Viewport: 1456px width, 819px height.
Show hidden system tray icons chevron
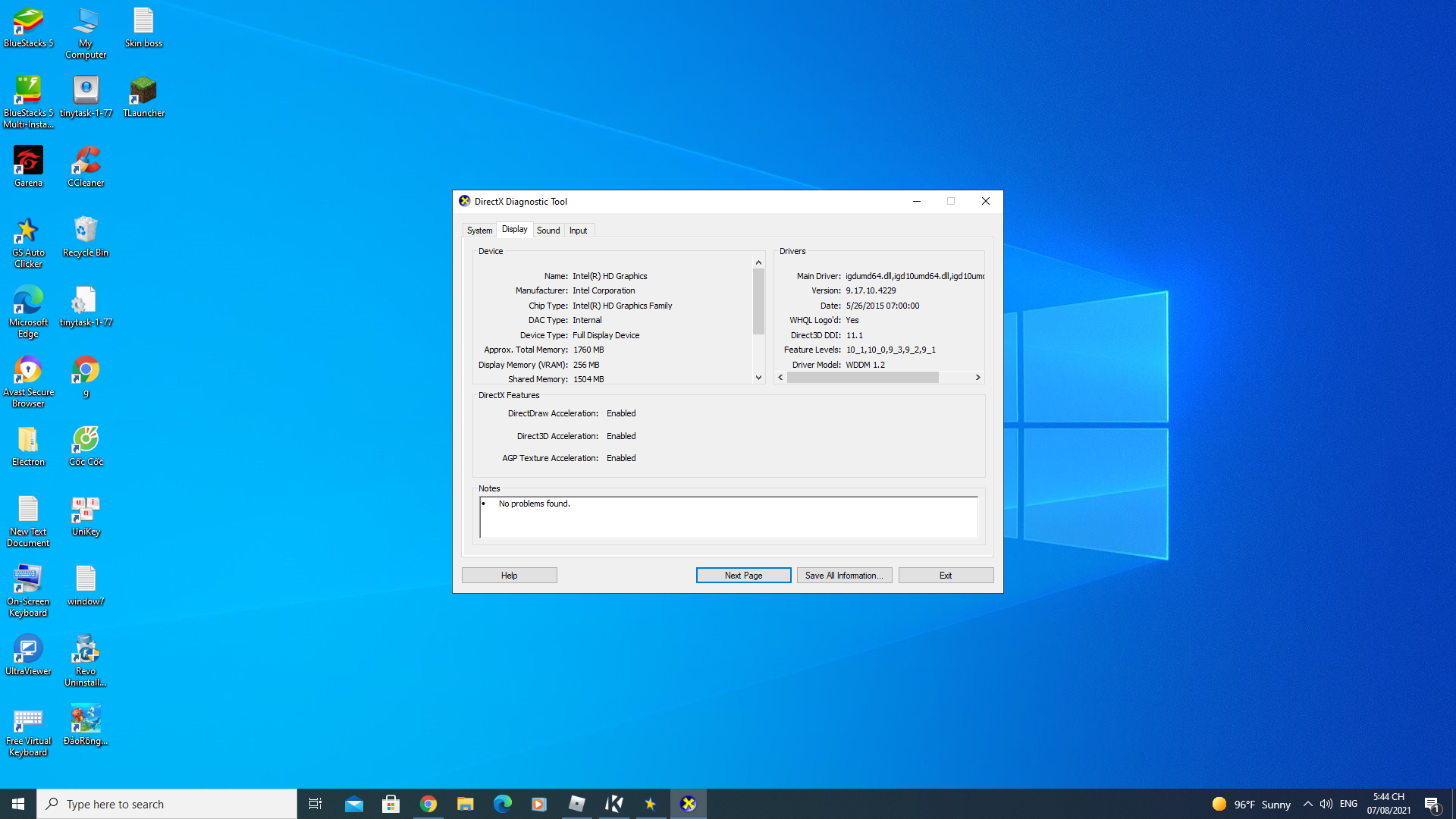pyautogui.click(x=1307, y=804)
